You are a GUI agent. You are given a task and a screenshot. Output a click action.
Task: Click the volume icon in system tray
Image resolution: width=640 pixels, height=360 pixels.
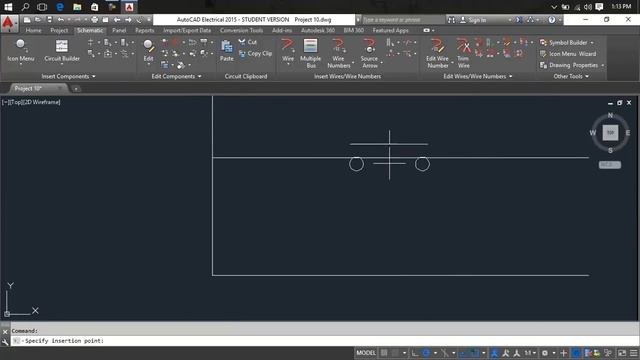588,7
